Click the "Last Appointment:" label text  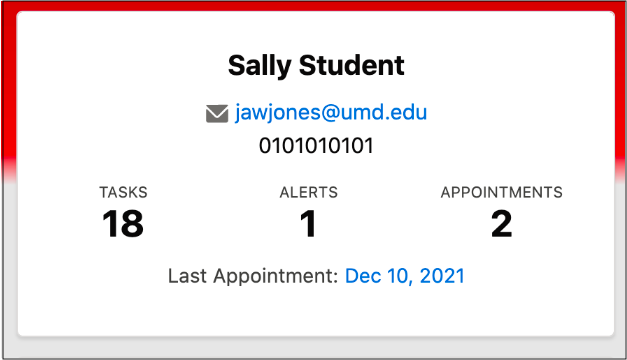[x=253, y=276]
